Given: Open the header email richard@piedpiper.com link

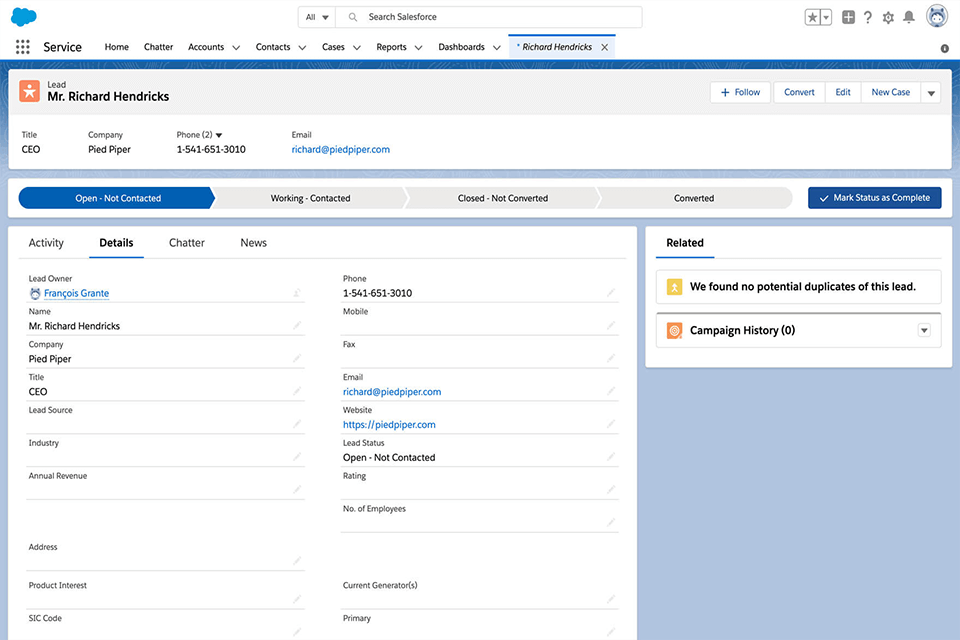Looking at the screenshot, I should [x=340, y=149].
